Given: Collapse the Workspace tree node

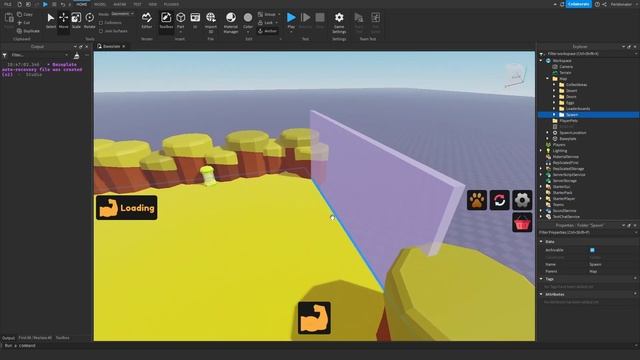Looking at the screenshot, I should 542,60.
